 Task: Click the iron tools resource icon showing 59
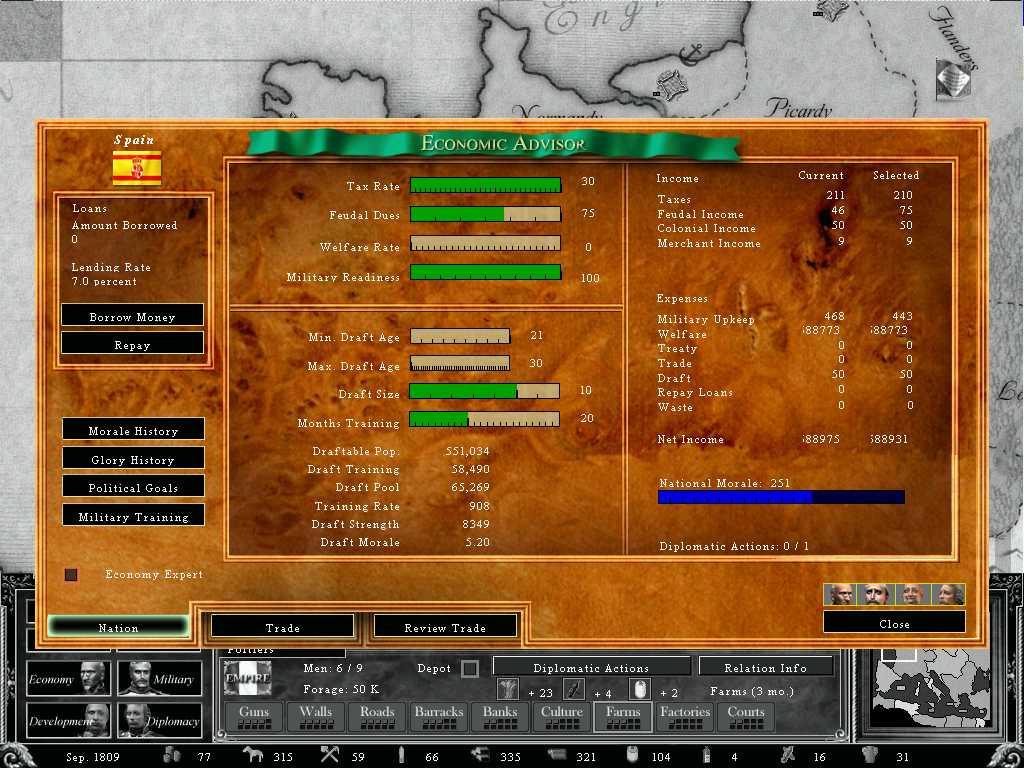point(330,755)
